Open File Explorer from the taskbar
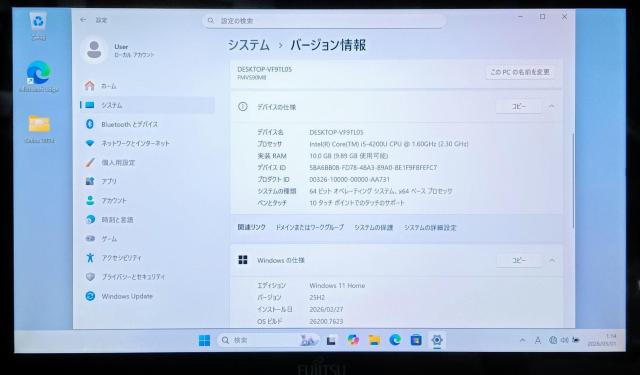Image resolution: width=640 pixels, height=375 pixels. click(374, 340)
